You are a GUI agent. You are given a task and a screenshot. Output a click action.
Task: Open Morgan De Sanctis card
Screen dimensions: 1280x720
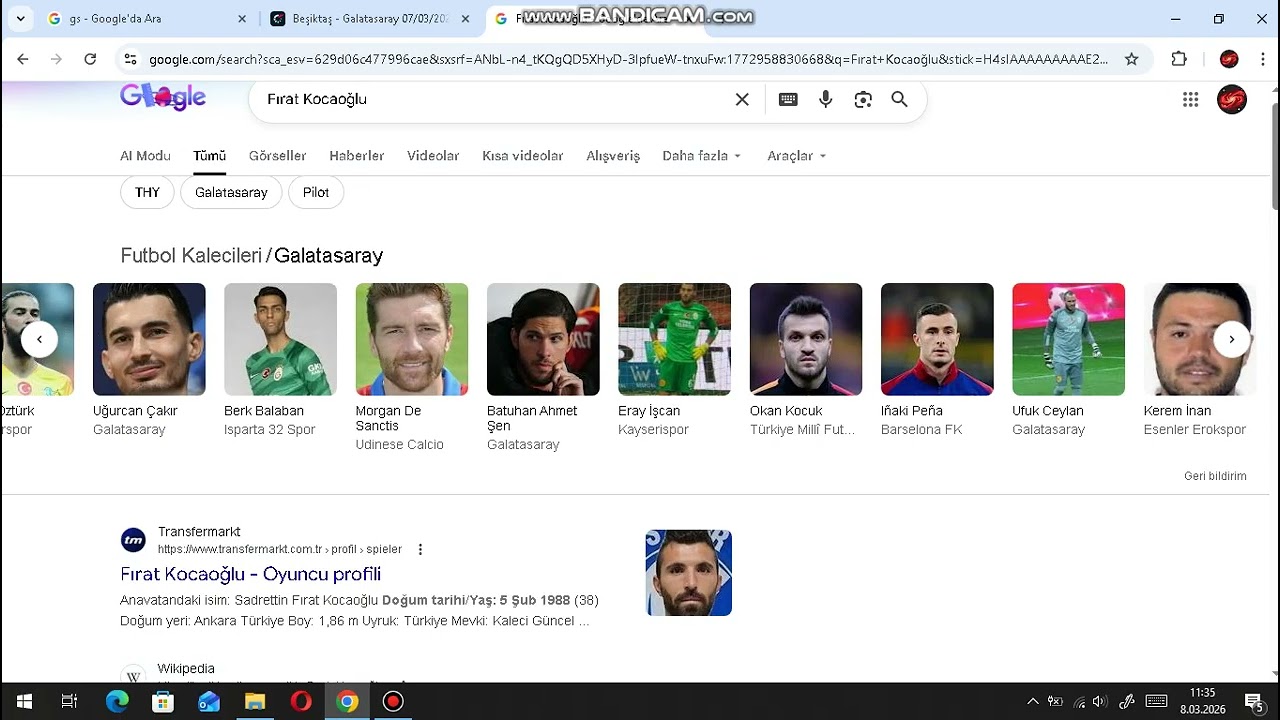(x=411, y=367)
